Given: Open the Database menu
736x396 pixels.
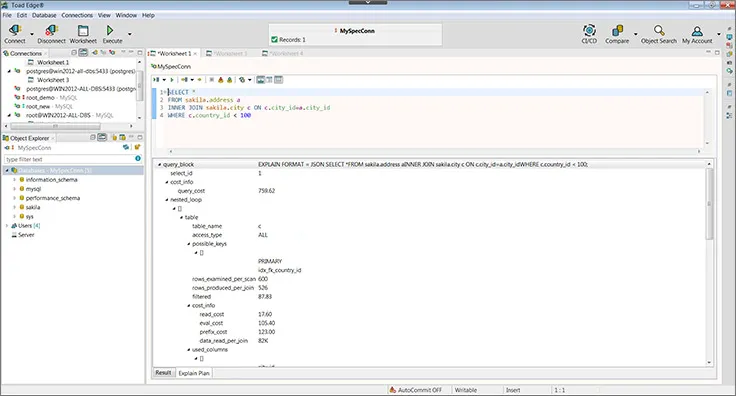Looking at the screenshot, I should pos(44,15).
